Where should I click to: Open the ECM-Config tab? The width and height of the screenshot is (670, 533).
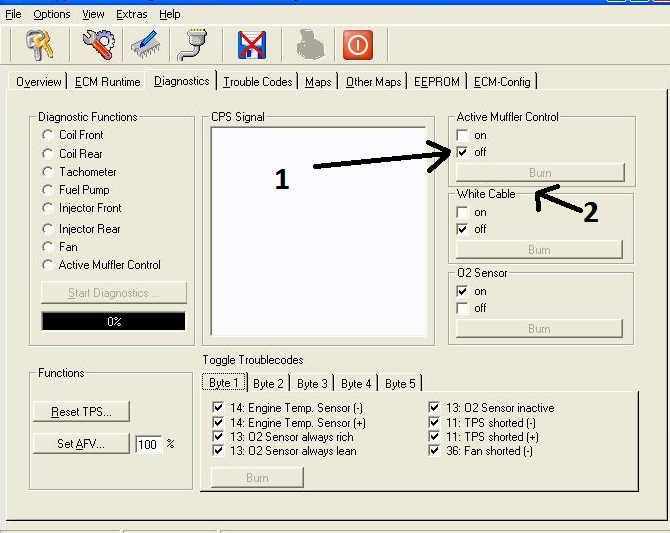click(x=502, y=81)
